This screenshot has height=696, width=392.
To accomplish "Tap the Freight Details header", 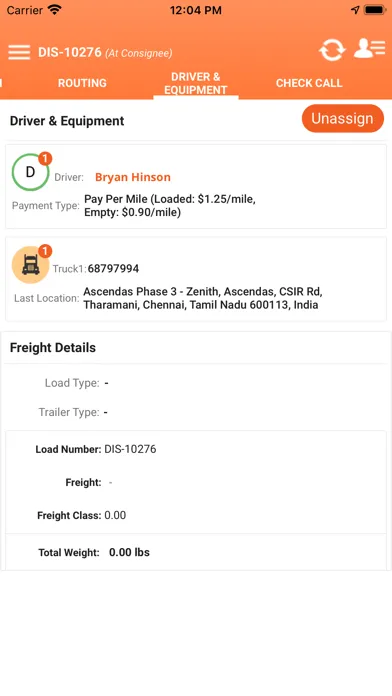I will (53, 348).
